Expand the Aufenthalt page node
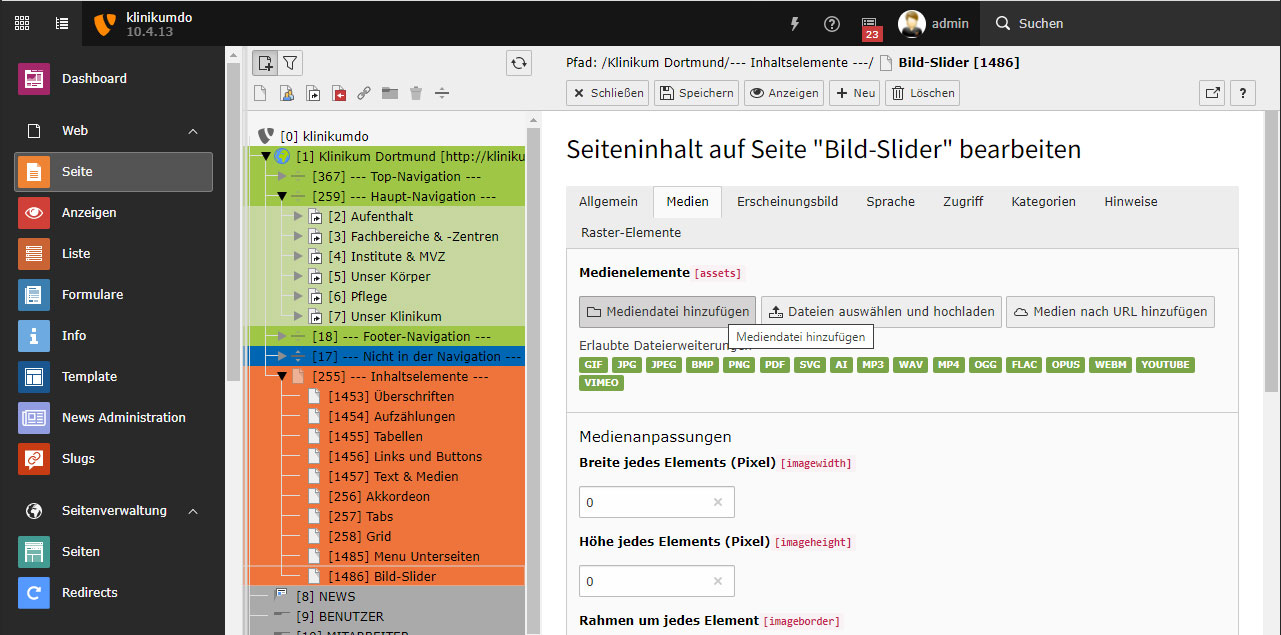Image resolution: width=1281 pixels, height=635 pixels. click(x=298, y=216)
